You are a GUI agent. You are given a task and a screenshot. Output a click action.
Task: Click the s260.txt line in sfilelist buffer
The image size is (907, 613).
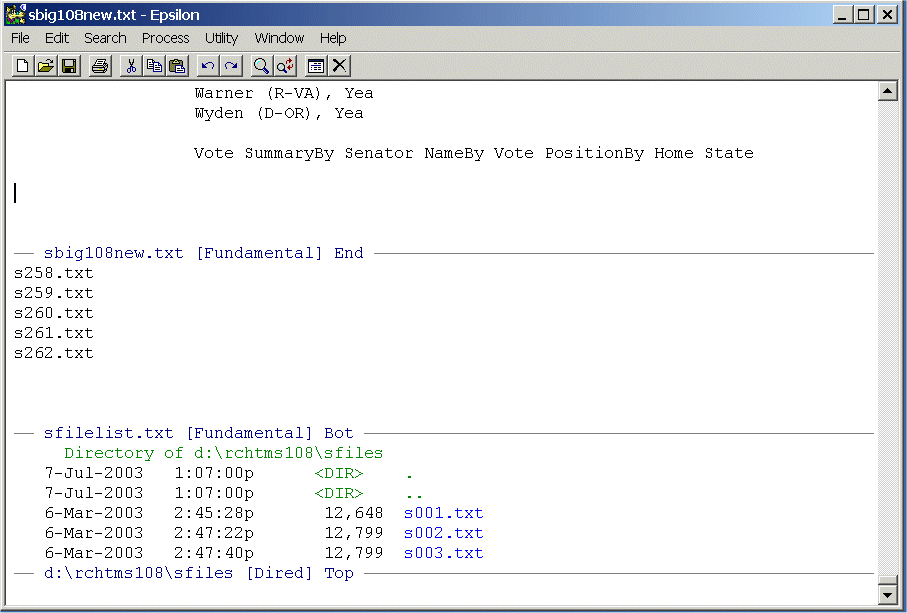pos(54,313)
